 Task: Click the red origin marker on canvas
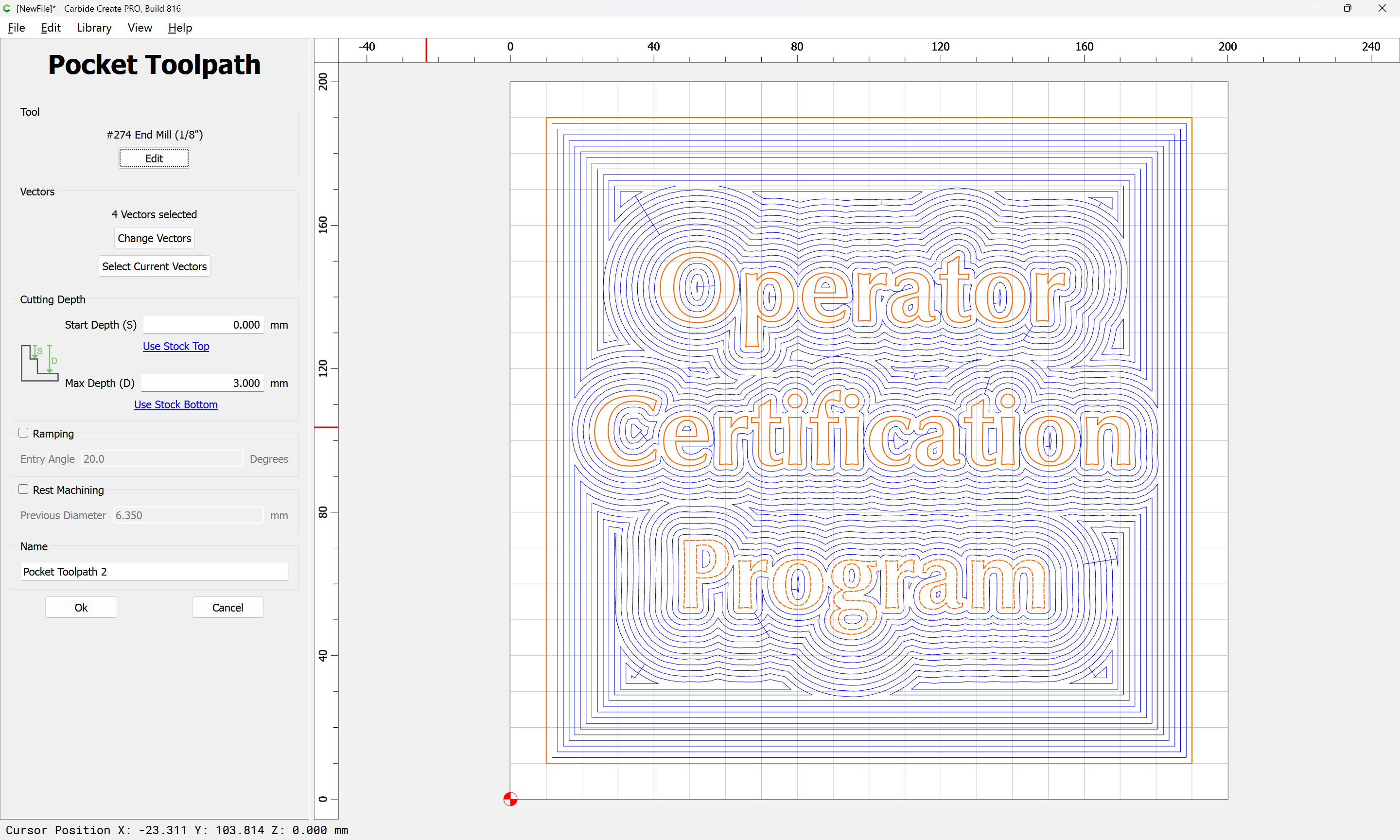pyautogui.click(x=510, y=799)
